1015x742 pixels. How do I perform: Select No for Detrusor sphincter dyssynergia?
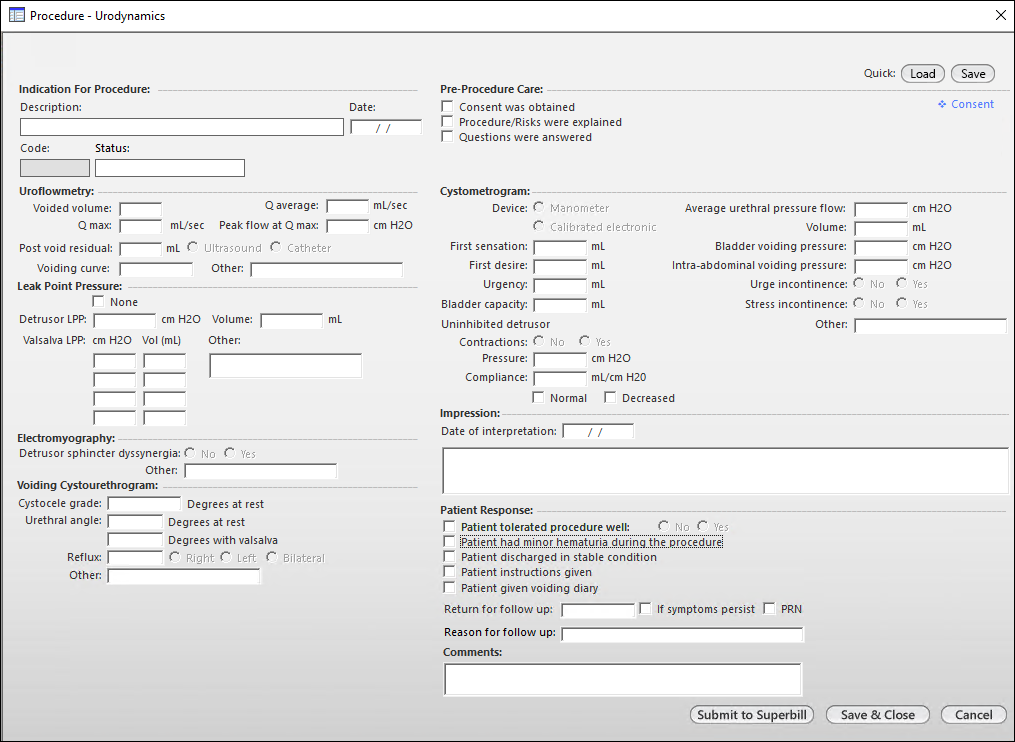tap(190, 453)
